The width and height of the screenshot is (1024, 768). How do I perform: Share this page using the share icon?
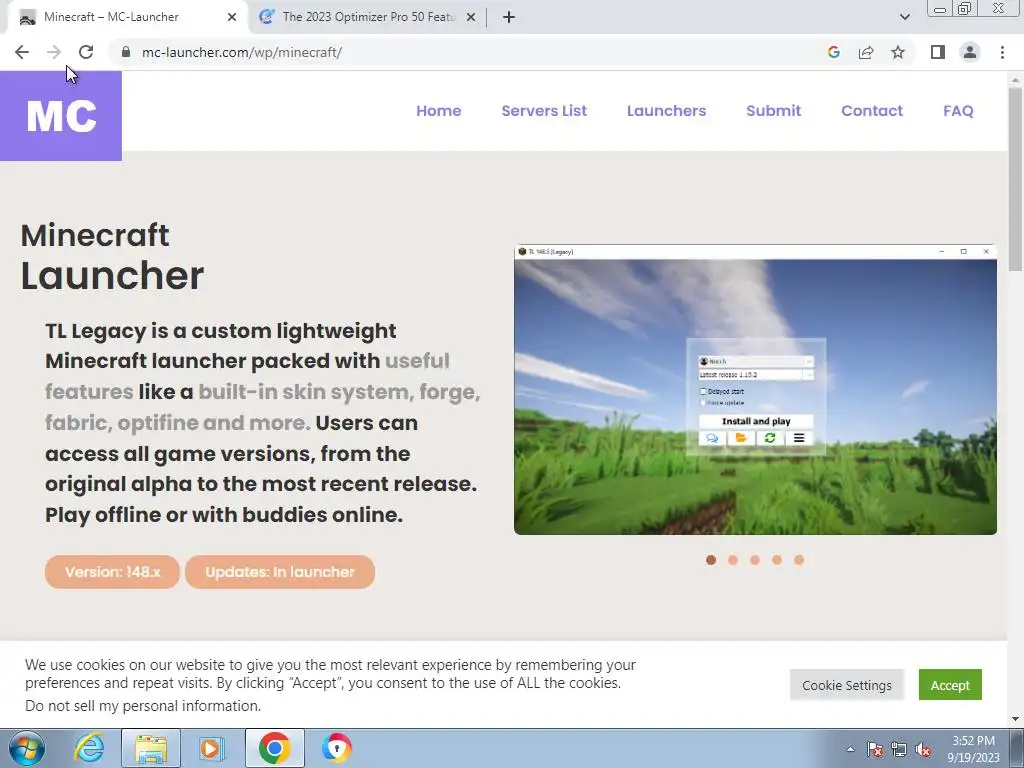pos(866,52)
